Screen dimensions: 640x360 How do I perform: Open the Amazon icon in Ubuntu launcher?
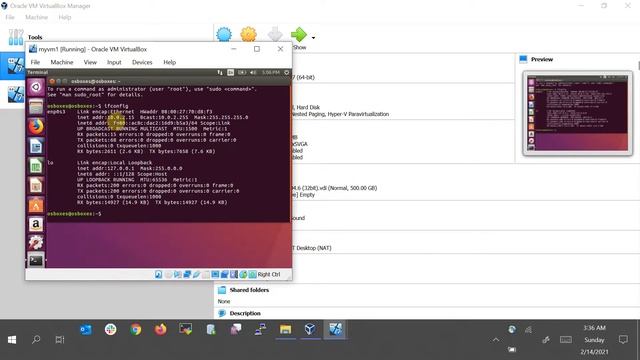pos(36,224)
